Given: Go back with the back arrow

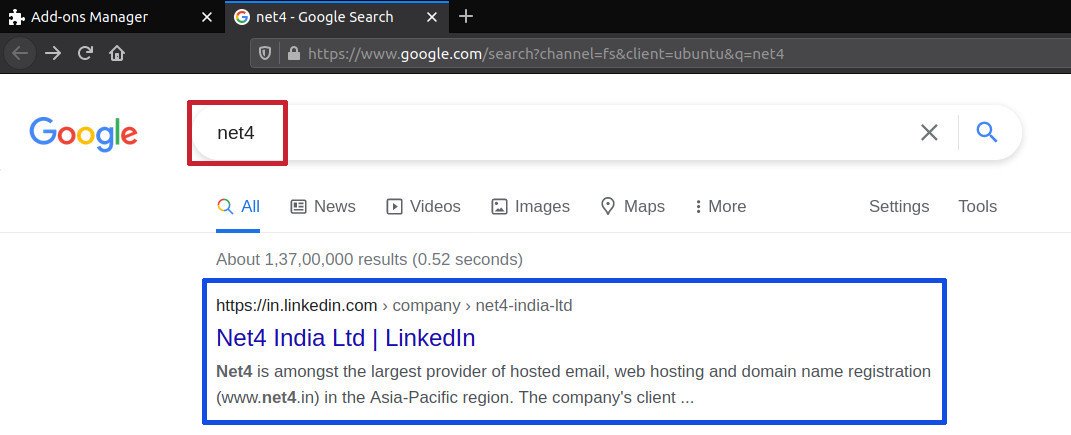Looking at the screenshot, I should (x=20, y=53).
